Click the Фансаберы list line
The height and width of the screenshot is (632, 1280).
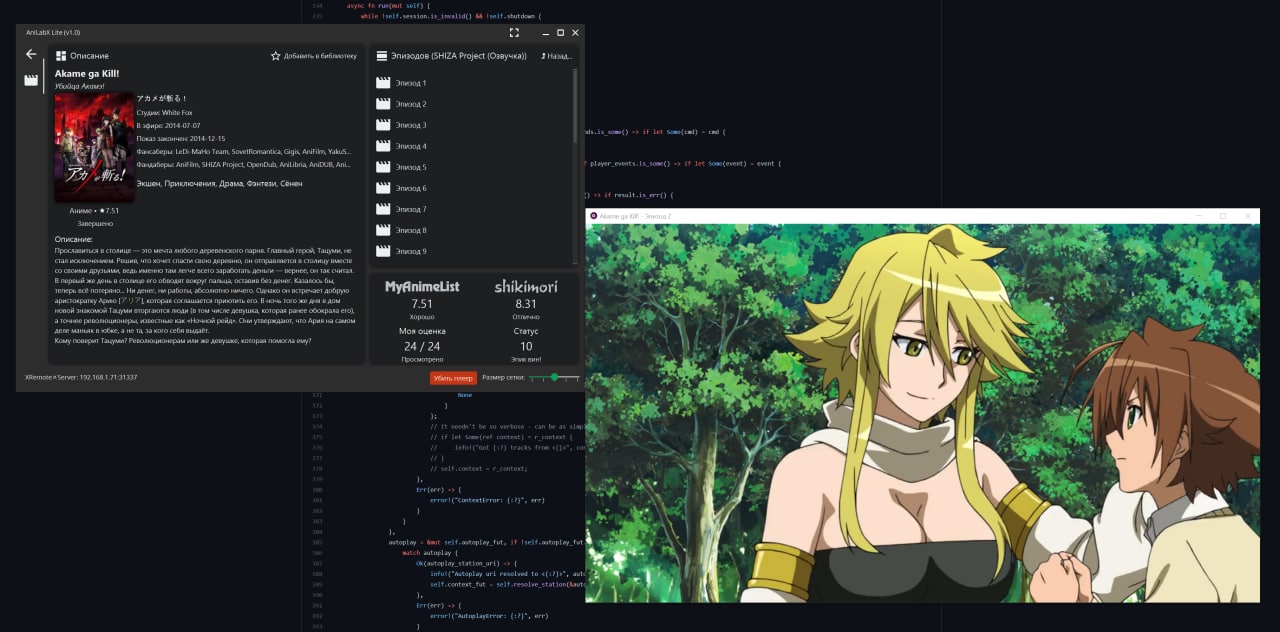(244, 151)
